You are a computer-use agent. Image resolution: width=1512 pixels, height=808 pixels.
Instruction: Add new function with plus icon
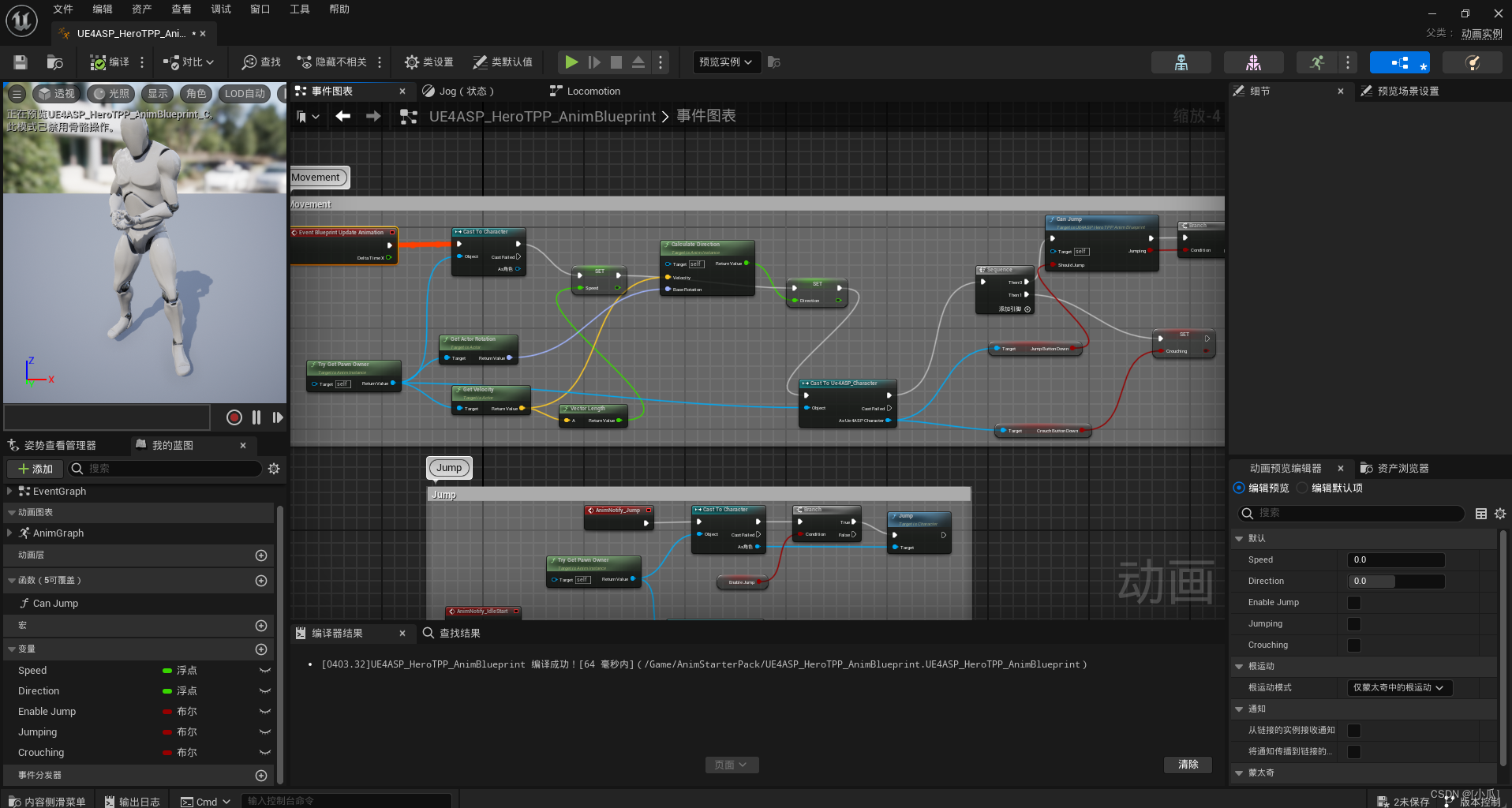pos(261,581)
